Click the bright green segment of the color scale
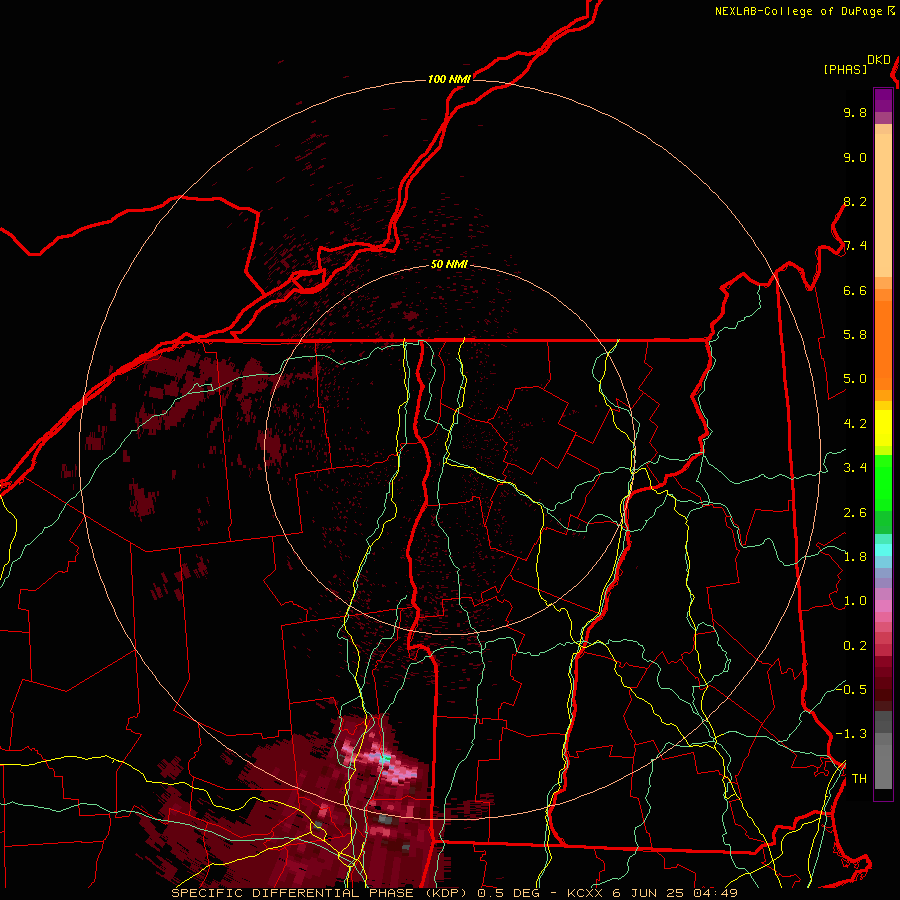 [x=883, y=483]
